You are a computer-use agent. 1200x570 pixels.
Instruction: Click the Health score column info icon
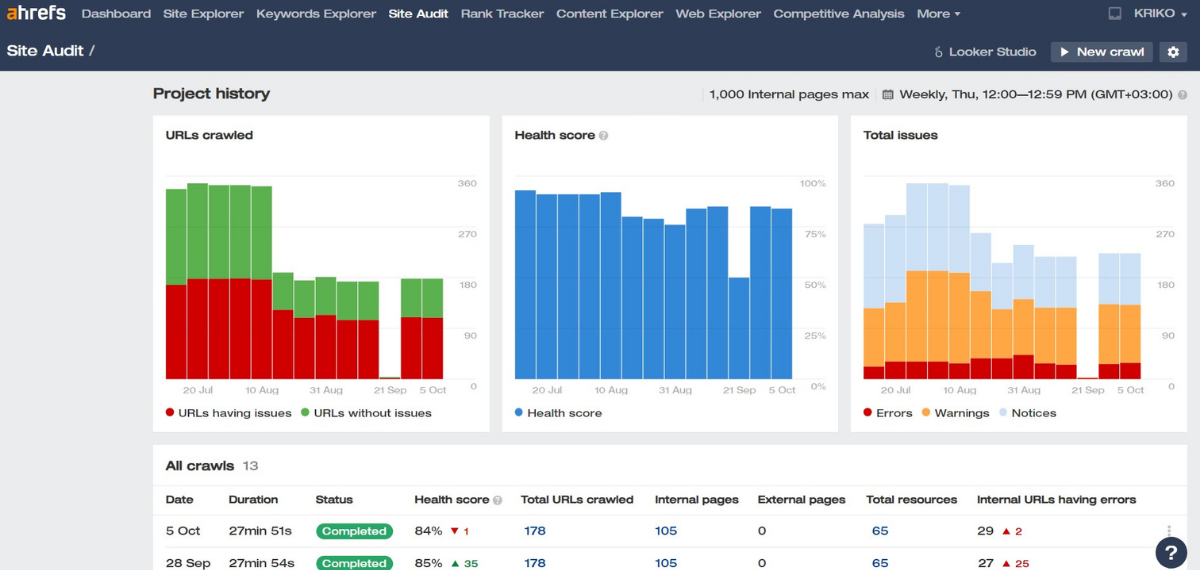497,500
